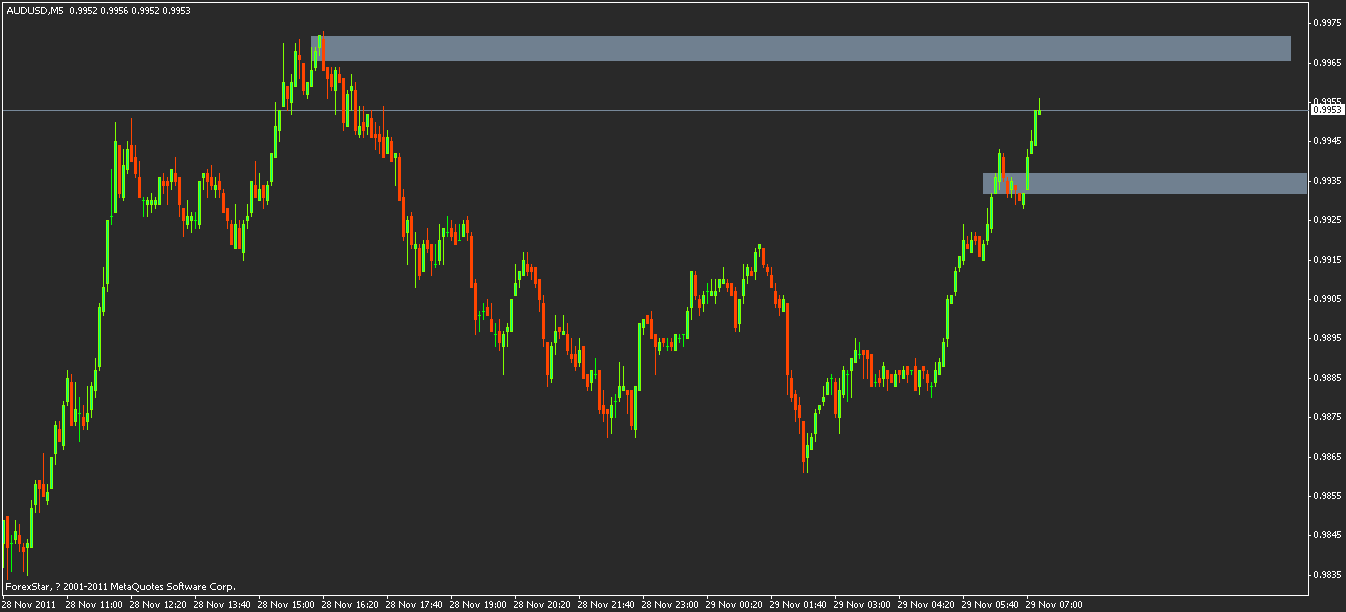Image resolution: width=1346 pixels, height=612 pixels.
Task: Click the 29 Nov 03:00 time label
Action: (x=862, y=605)
